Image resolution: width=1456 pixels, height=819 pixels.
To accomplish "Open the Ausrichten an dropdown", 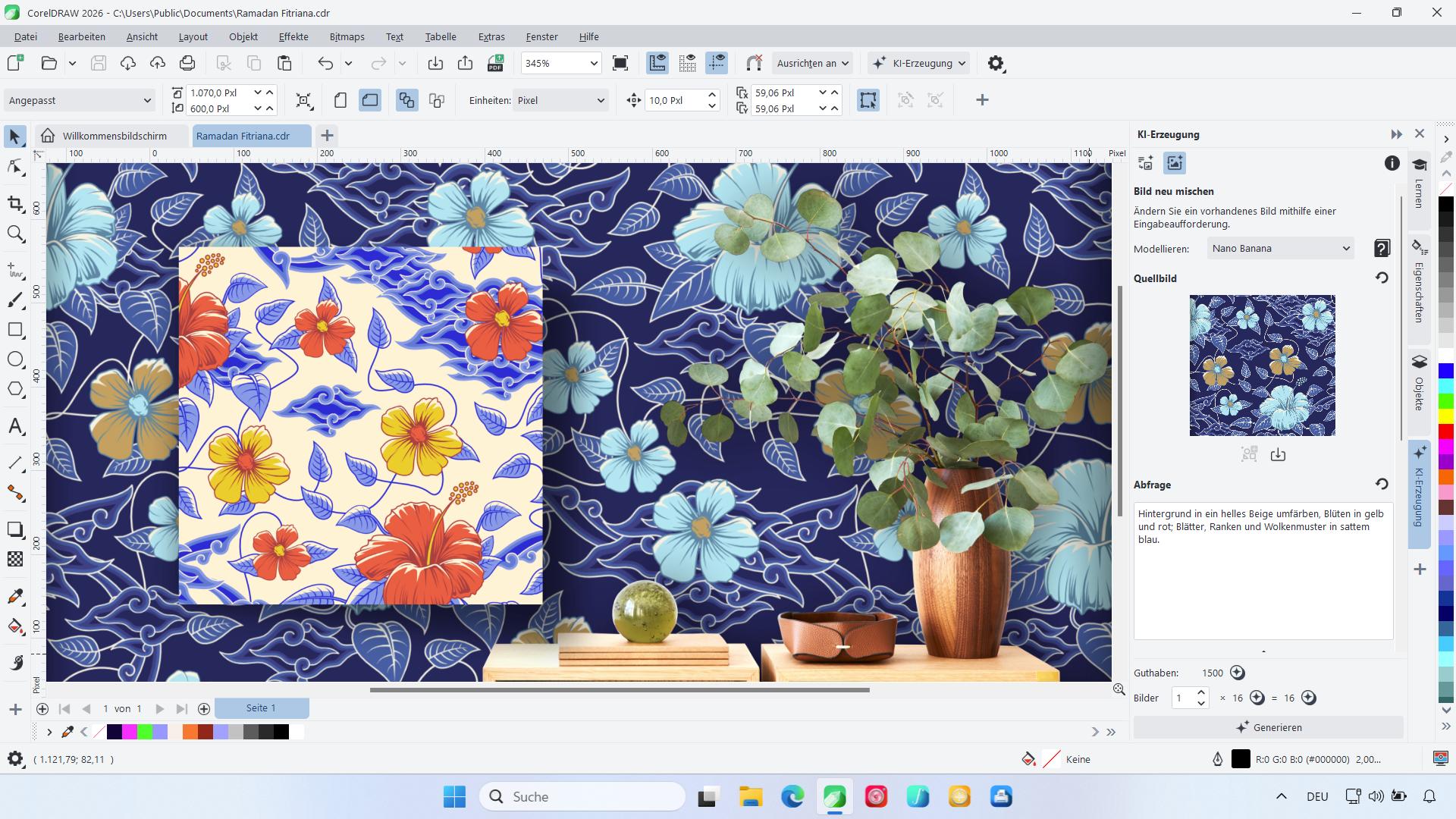I will click(x=811, y=63).
